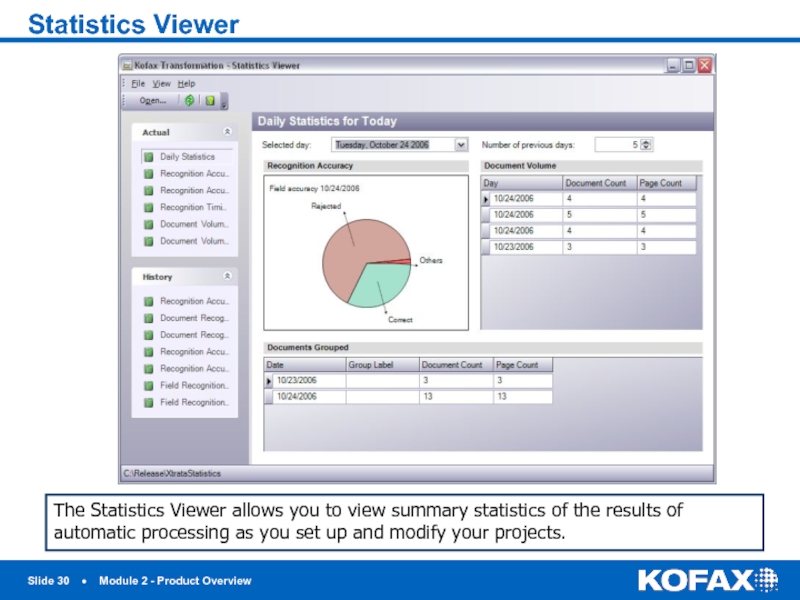Open the Help menu
The height and width of the screenshot is (600, 800).
(x=186, y=84)
